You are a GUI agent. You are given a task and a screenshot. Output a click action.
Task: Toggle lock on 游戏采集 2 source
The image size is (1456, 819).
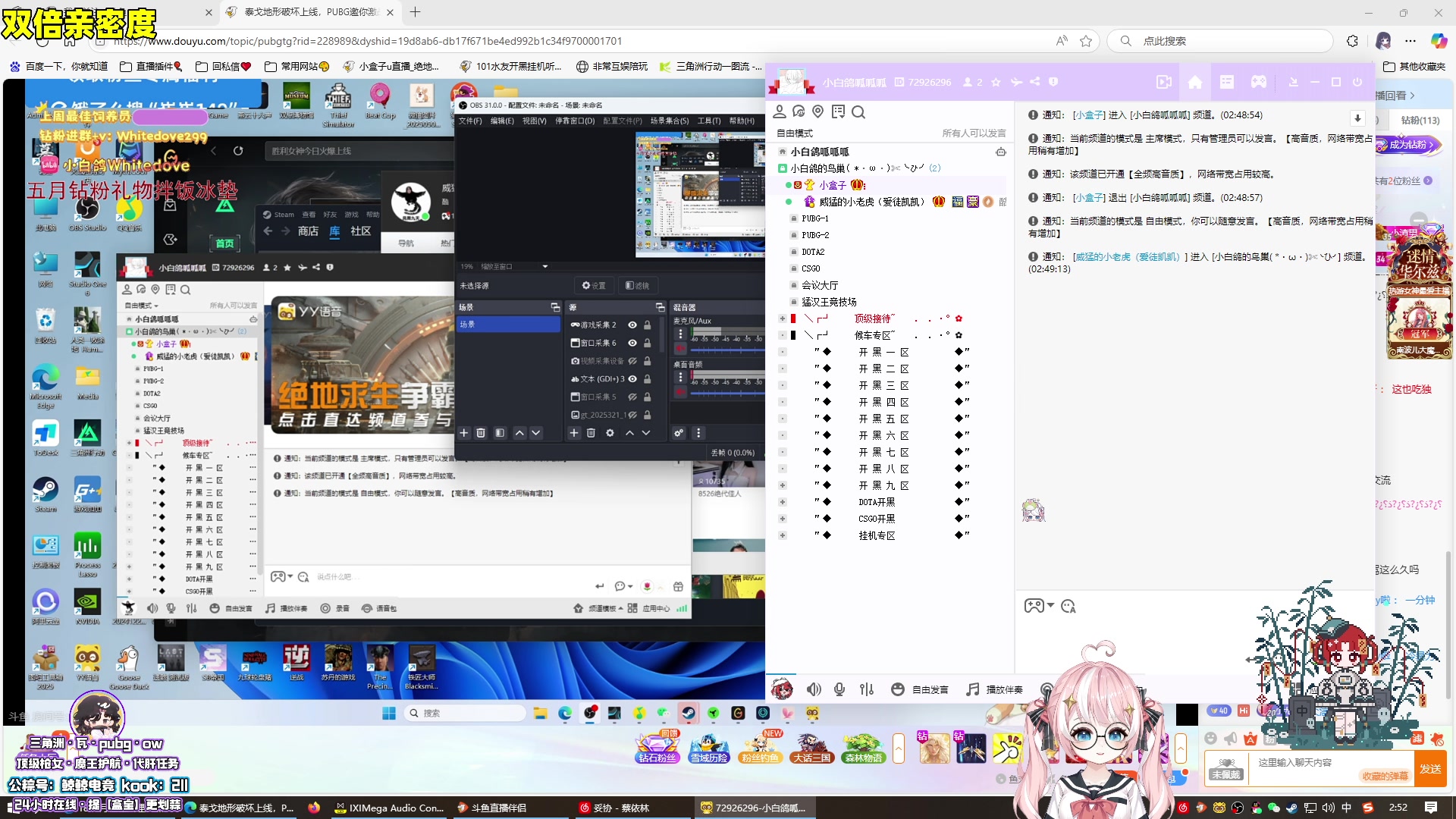pos(648,325)
